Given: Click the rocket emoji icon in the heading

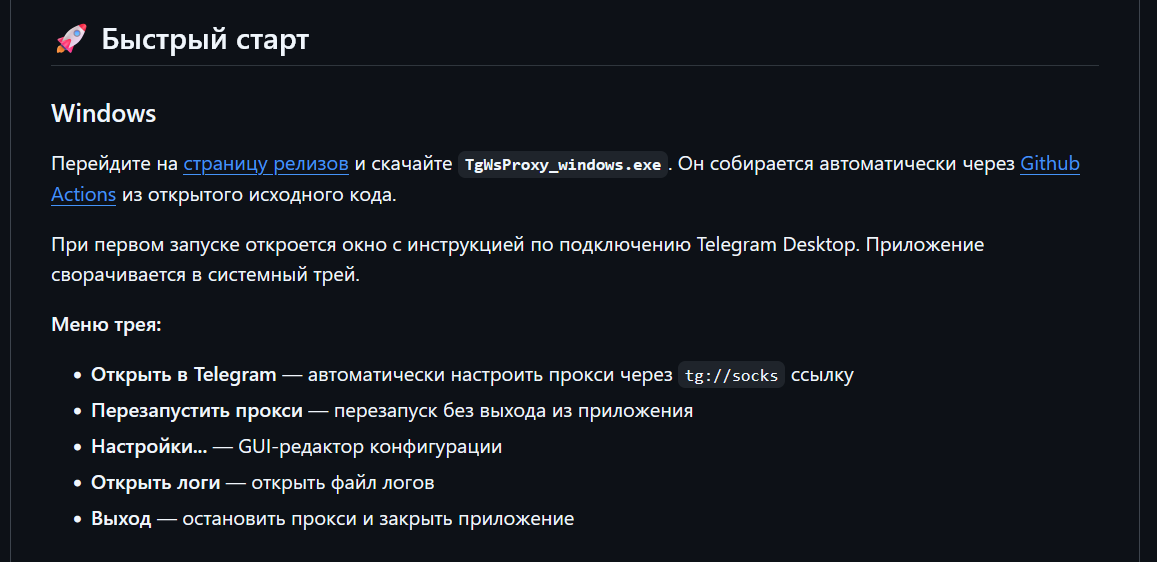Looking at the screenshot, I should pos(70,40).
